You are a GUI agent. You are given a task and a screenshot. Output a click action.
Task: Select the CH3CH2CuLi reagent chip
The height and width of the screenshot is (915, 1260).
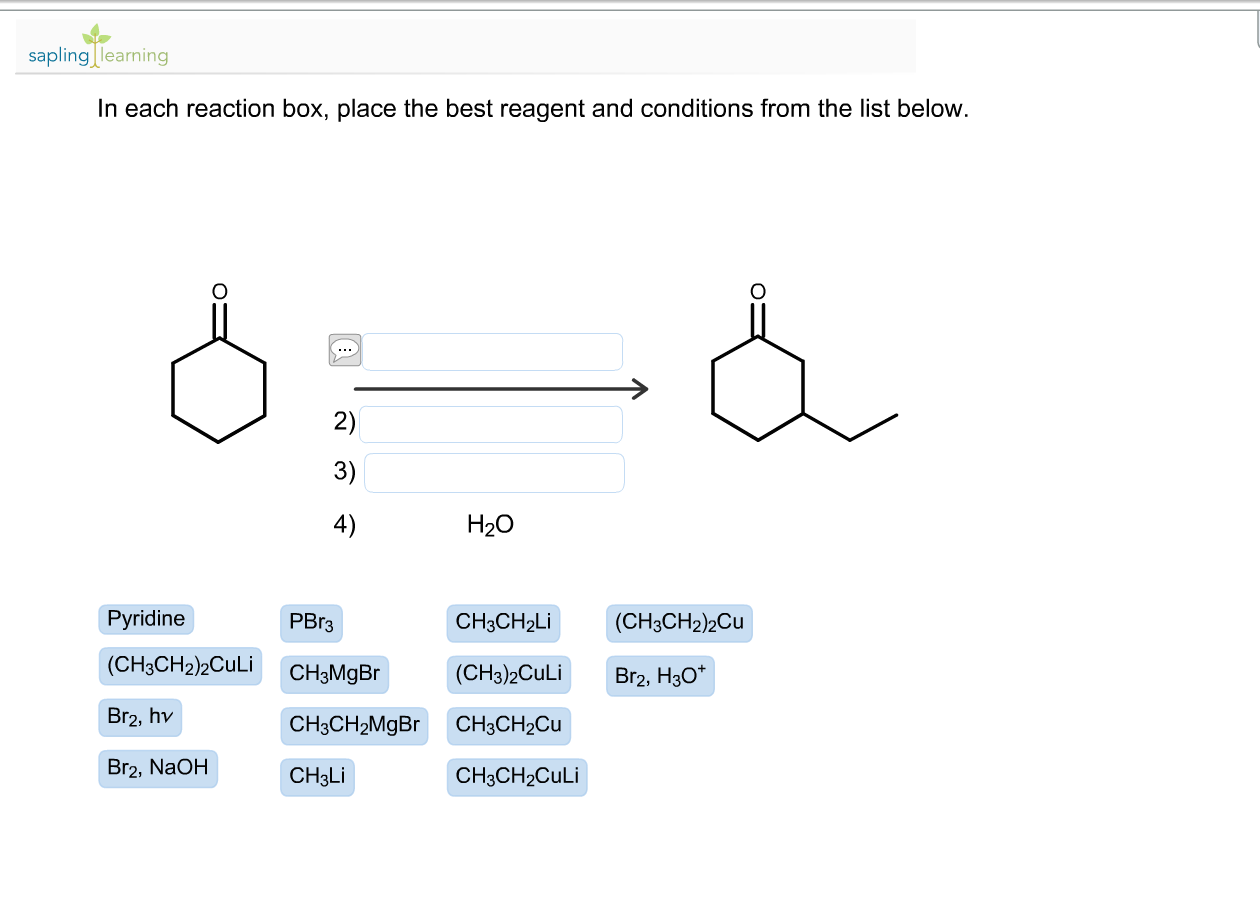click(516, 776)
